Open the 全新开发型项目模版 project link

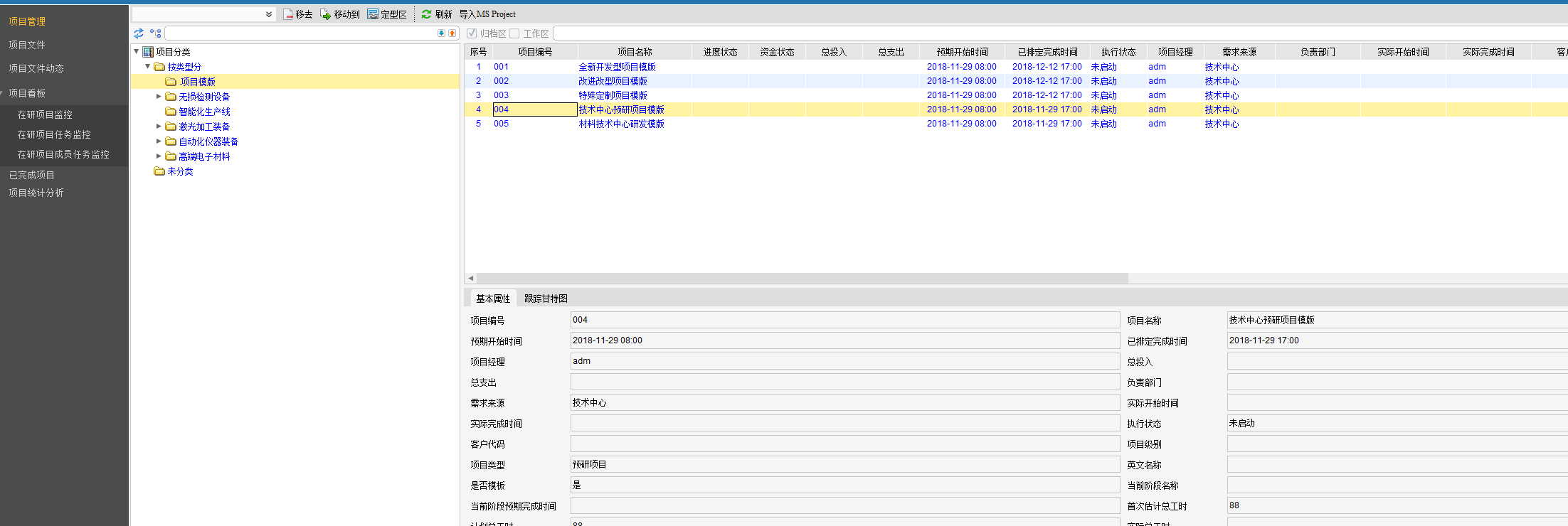click(617, 67)
